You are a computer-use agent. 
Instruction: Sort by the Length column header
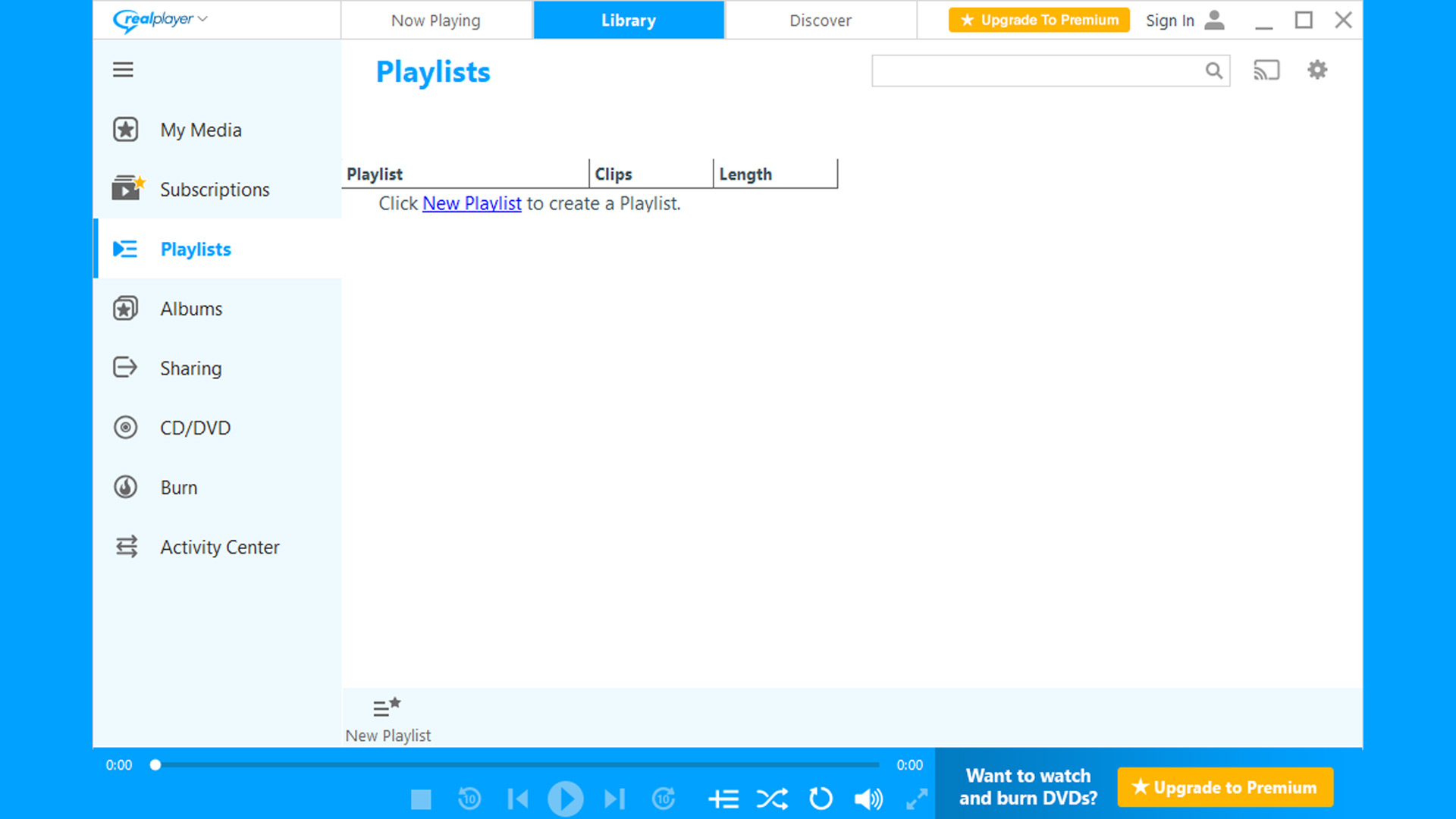[x=776, y=174]
